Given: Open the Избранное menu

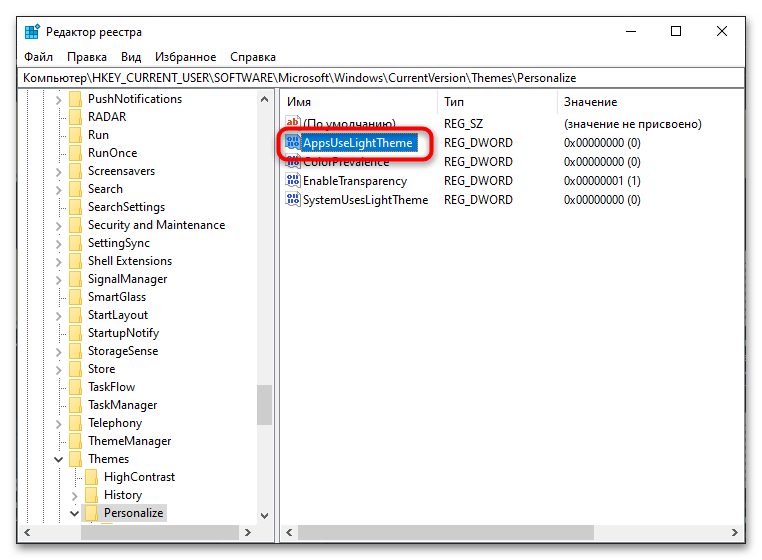Looking at the screenshot, I should pyautogui.click(x=185, y=57).
